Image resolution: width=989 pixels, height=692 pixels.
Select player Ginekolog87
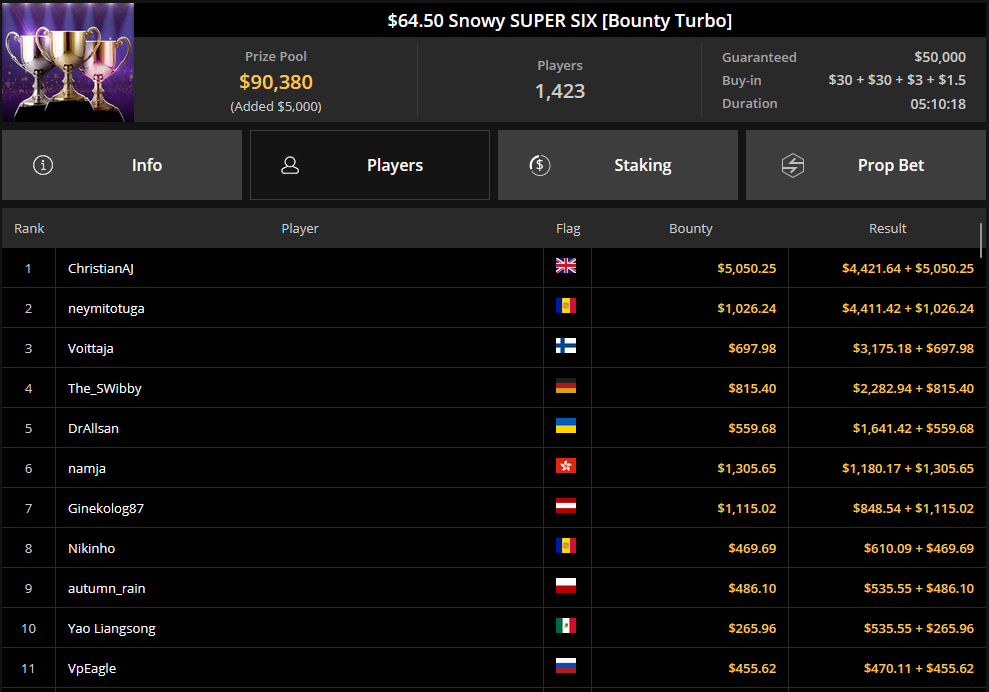pyautogui.click(x=106, y=508)
